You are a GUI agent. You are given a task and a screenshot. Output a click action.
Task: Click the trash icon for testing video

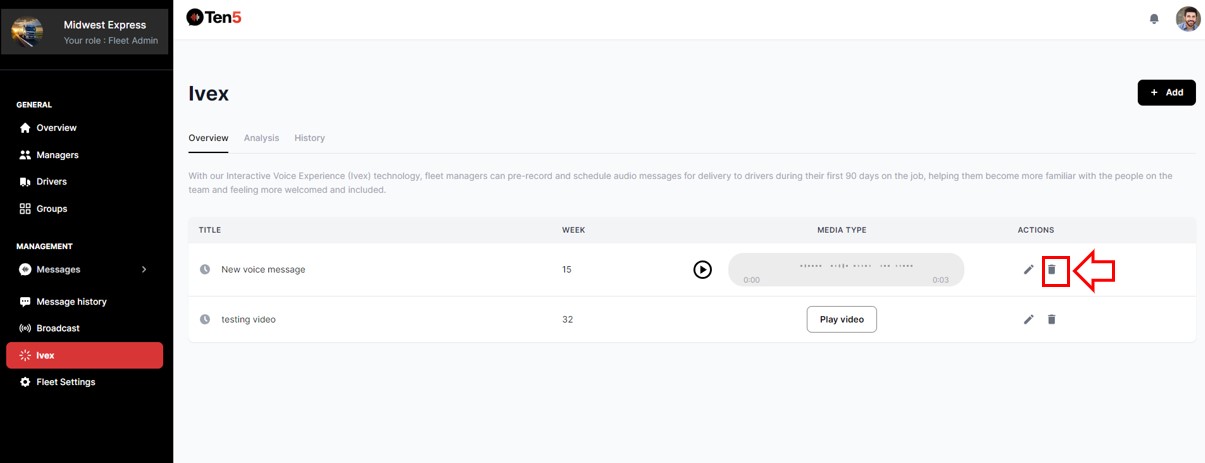(1051, 320)
